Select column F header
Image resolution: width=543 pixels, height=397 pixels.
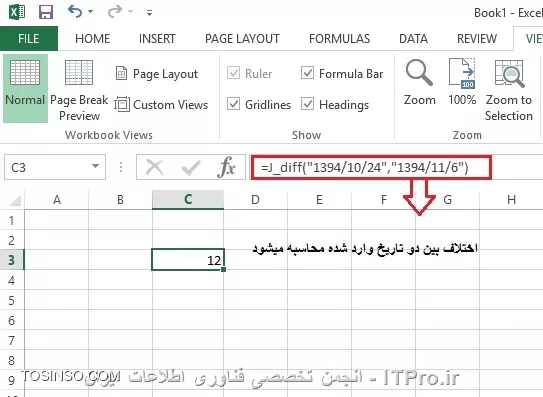coord(383,200)
